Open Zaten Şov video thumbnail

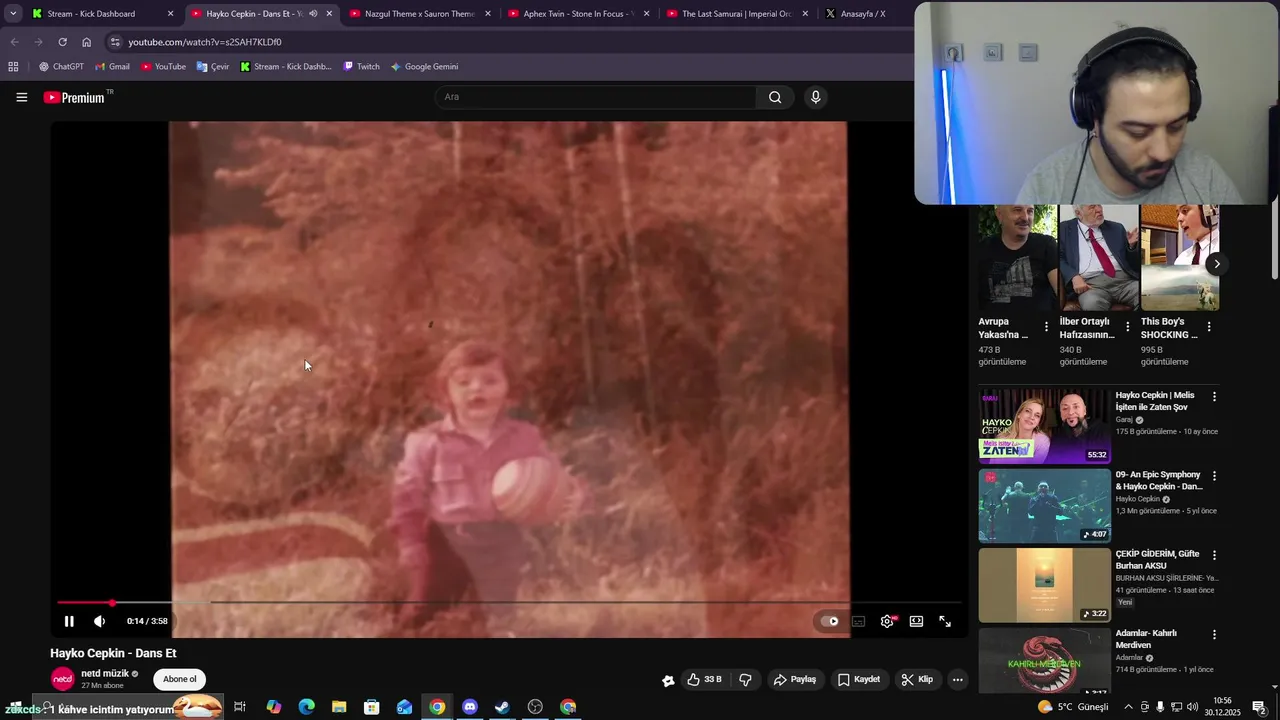(1044, 426)
